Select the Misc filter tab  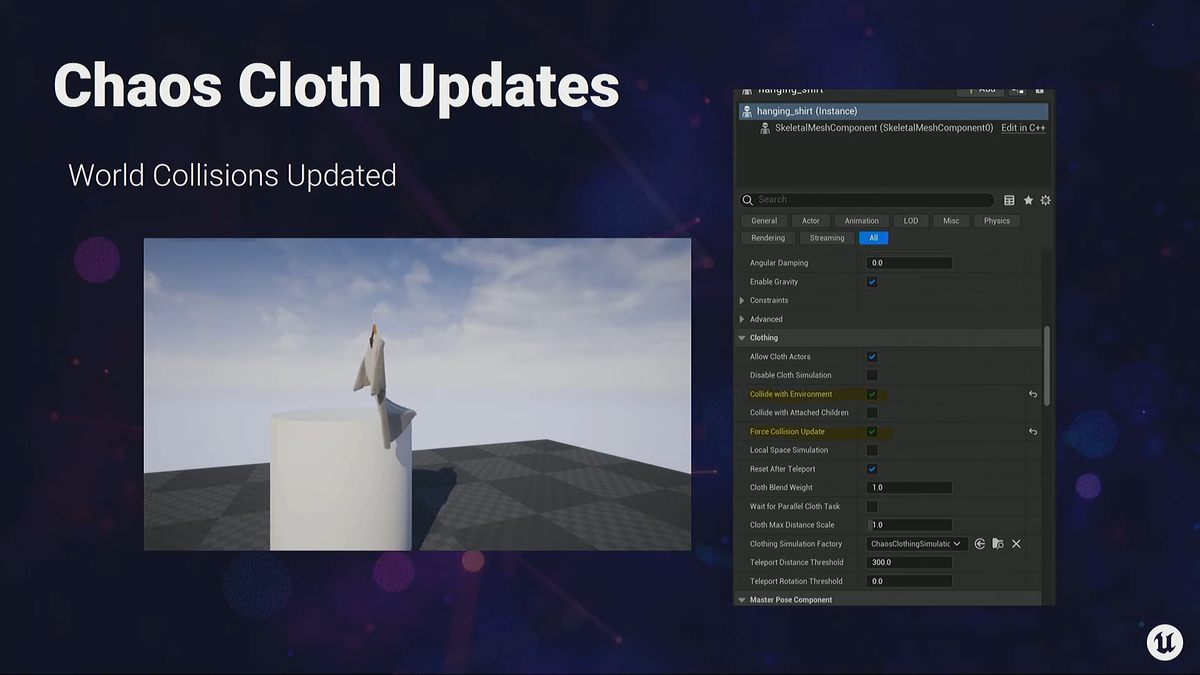coord(951,221)
